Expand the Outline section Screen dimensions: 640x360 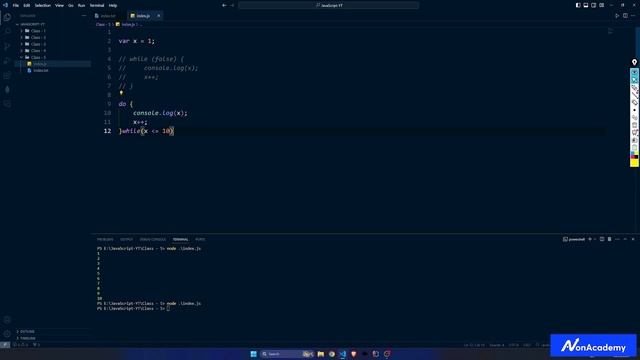27,331
